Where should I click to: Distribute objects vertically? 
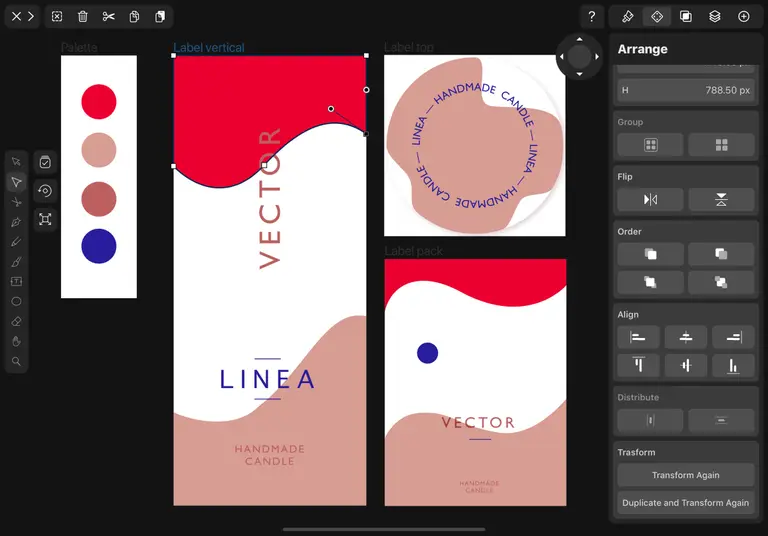tap(721, 420)
